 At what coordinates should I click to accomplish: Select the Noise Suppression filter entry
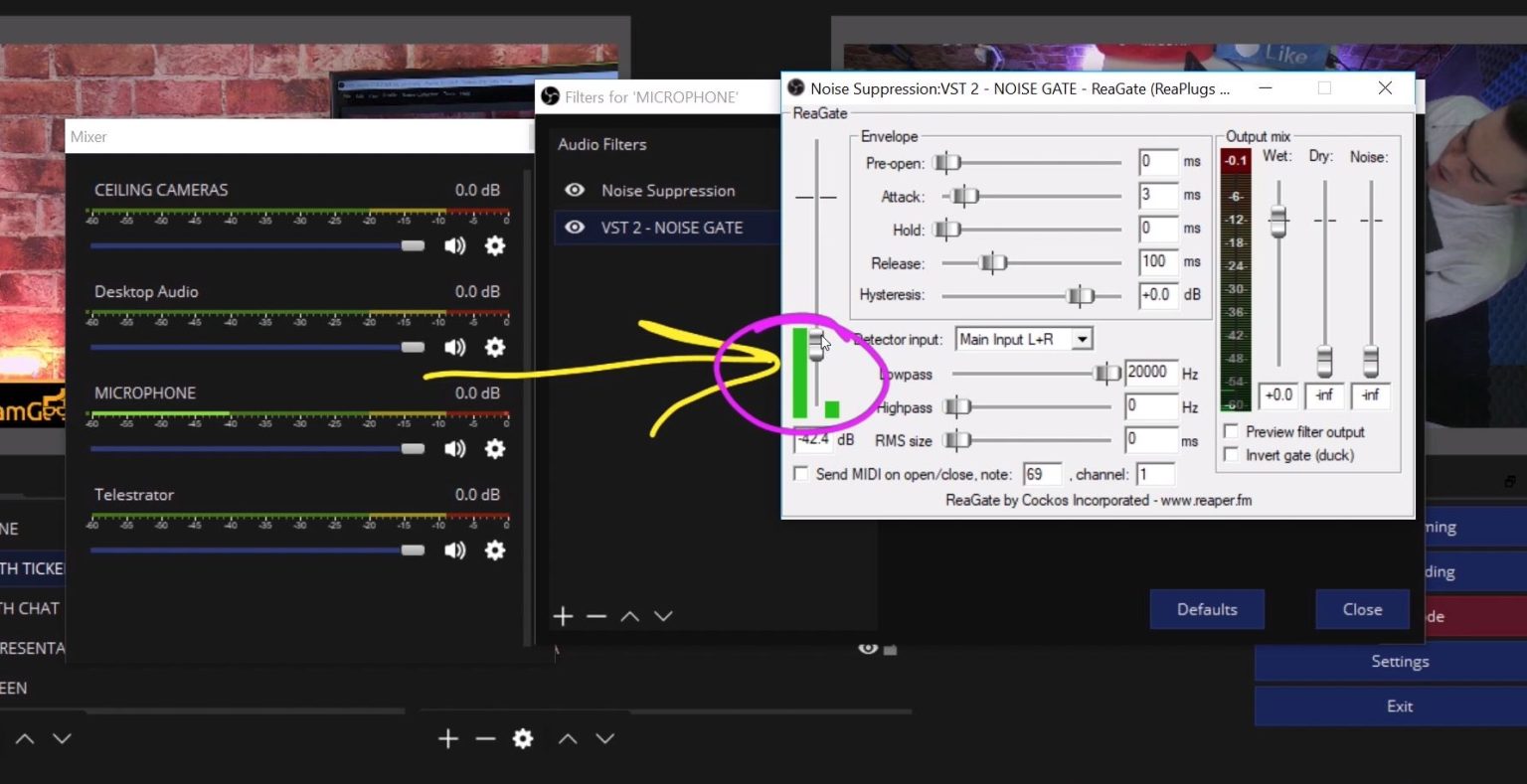pyautogui.click(x=668, y=190)
